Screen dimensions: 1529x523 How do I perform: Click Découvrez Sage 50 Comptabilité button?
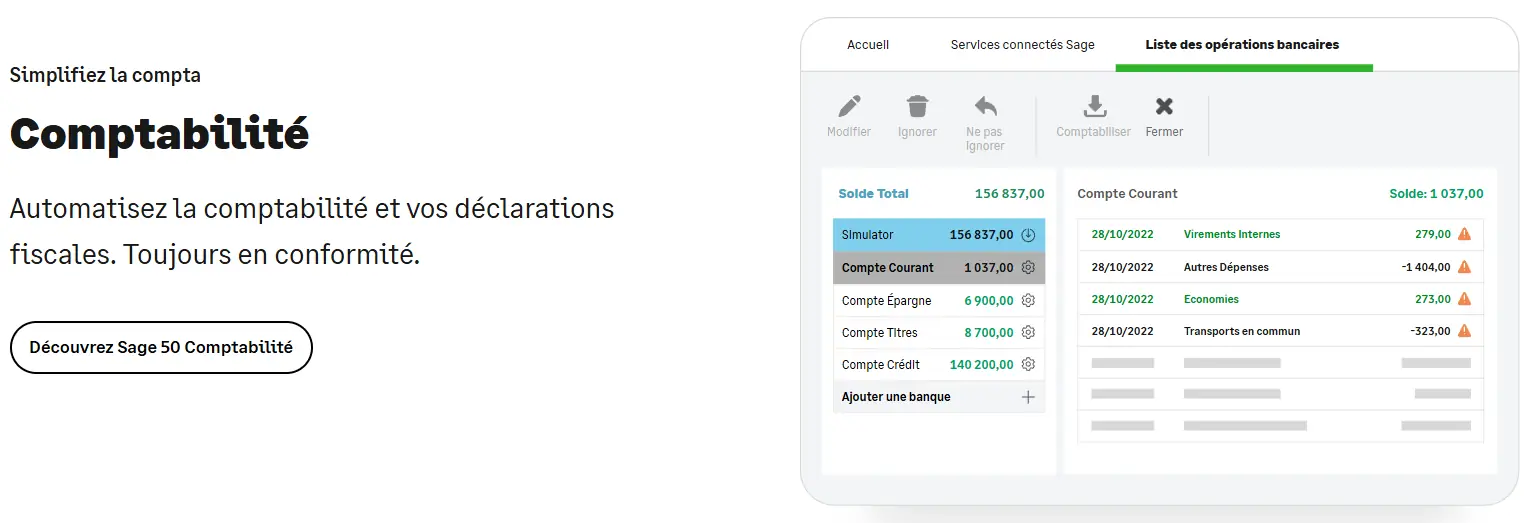click(161, 348)
